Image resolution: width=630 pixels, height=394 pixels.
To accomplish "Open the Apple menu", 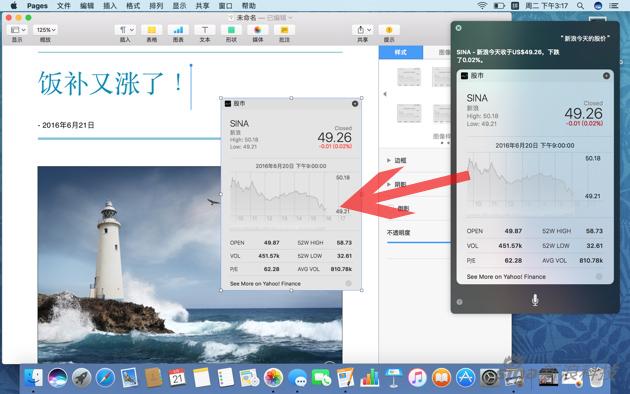I will click(x=13, y=6).
